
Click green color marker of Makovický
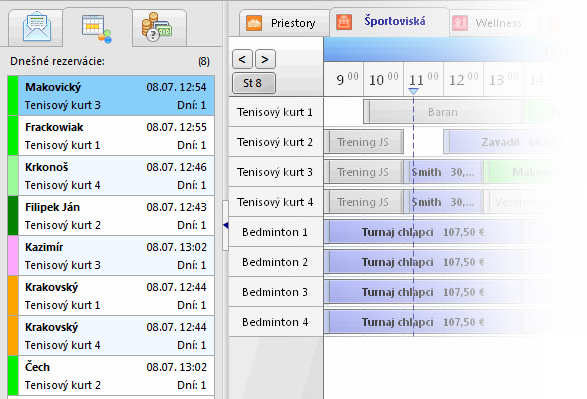(13, 96)
